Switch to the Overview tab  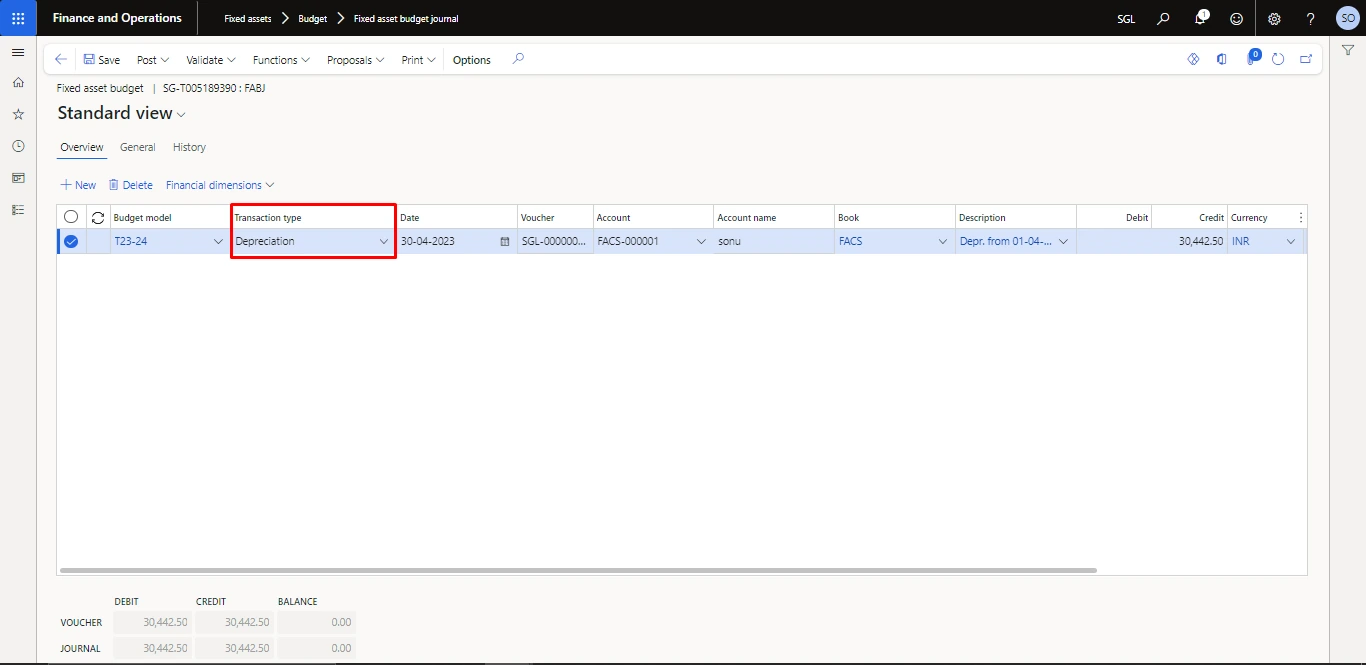(82, 147)
